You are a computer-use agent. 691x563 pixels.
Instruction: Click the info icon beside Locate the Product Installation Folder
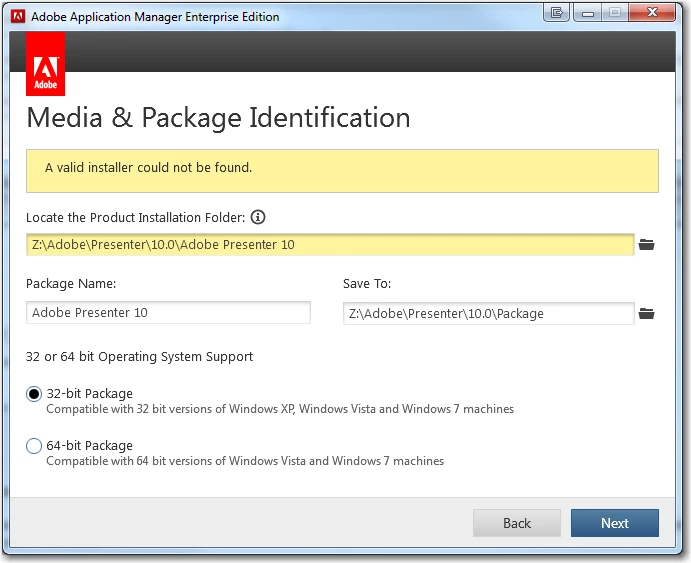tap(258, 217)
